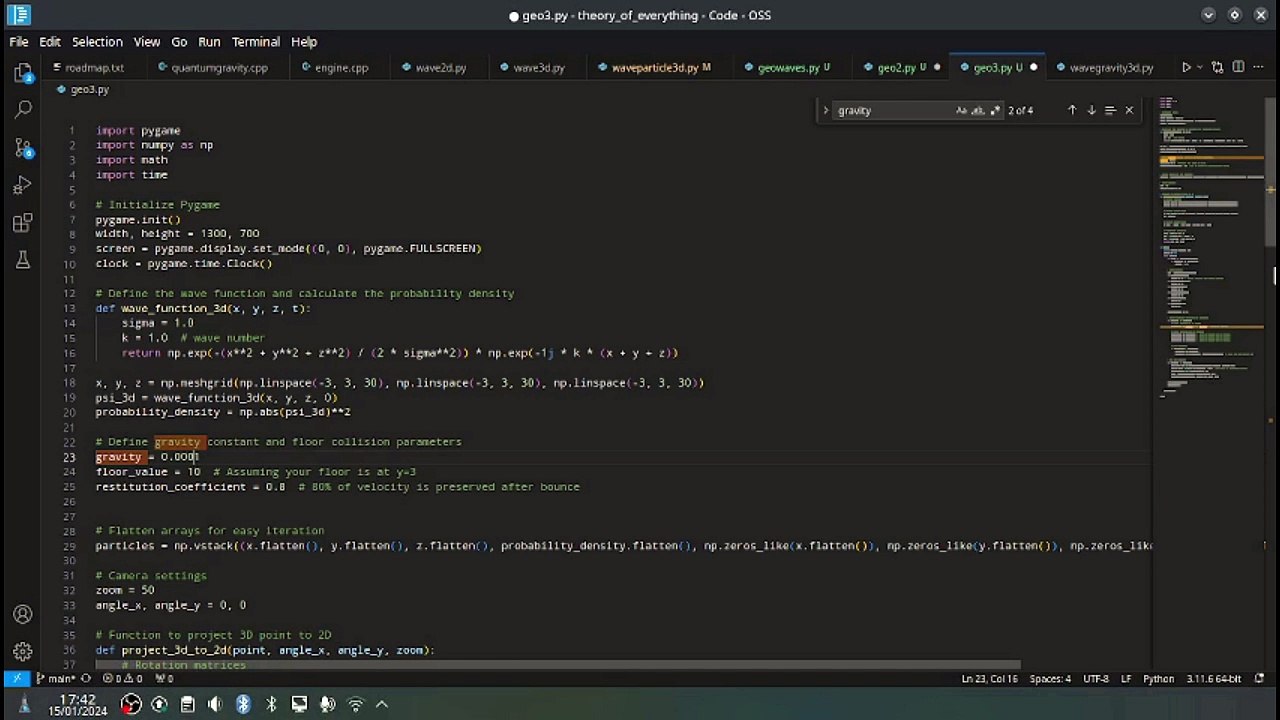Viewport: 1280px width, 720px height.
Task: Open the Search view in activity bar
Action: pyautogui.click(x=23, y=110)
